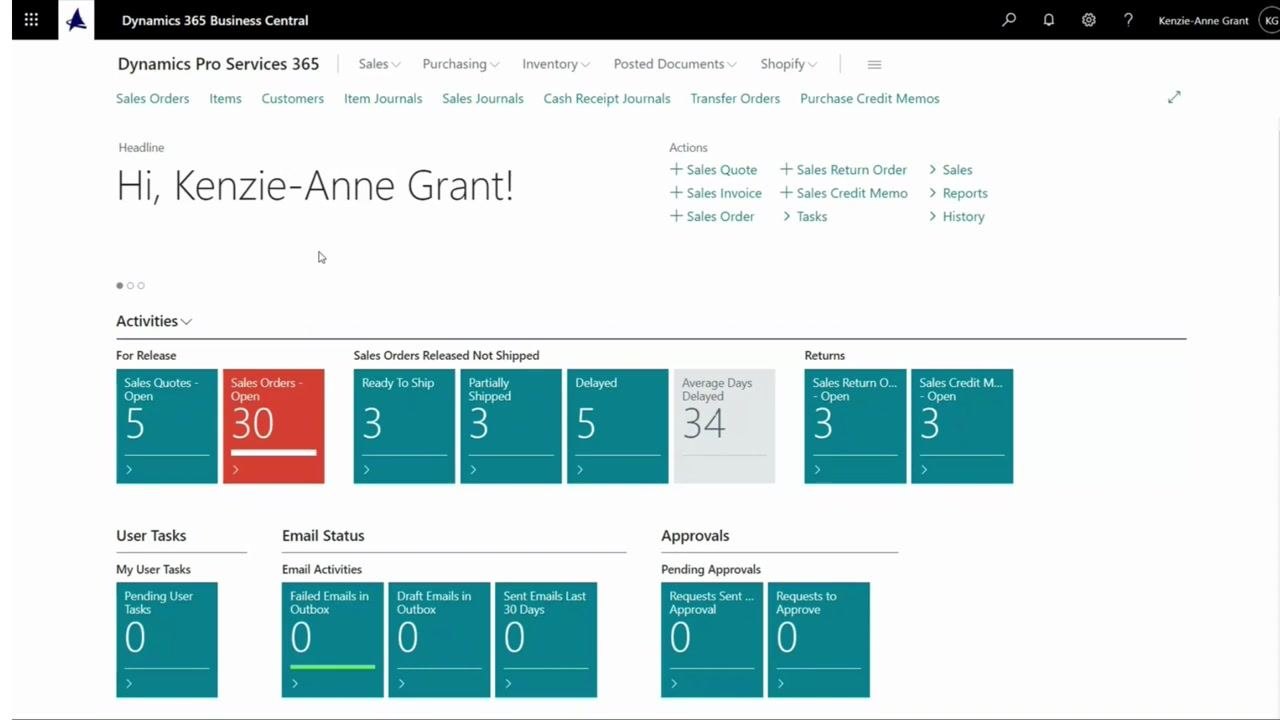The height and width of the screenshot is (720, 1280).
Task: Expand the Shopify dropdown menu
Action: 788,64
